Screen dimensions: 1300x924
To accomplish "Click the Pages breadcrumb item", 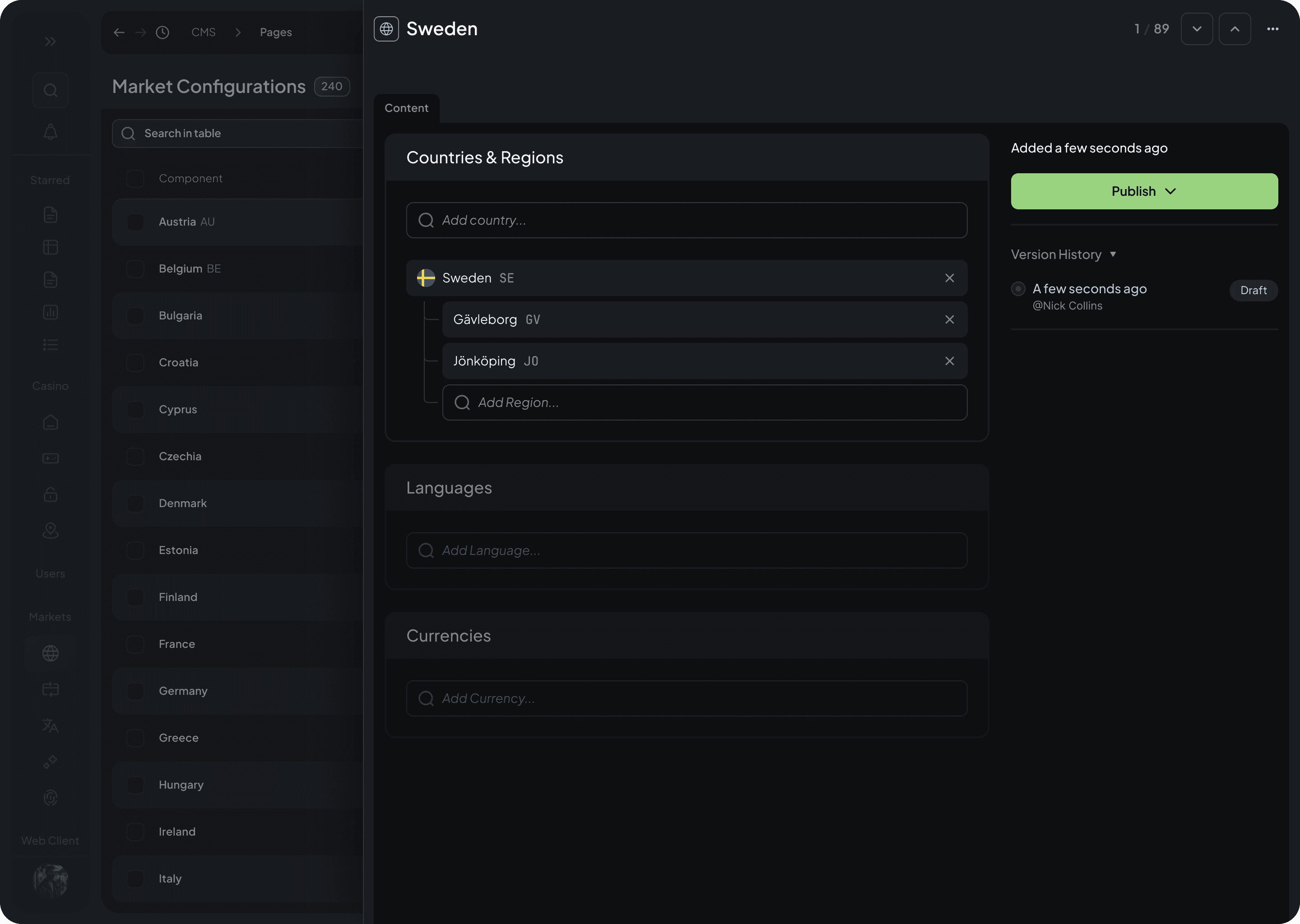I will pyautogui.click(x=275, y=32).
